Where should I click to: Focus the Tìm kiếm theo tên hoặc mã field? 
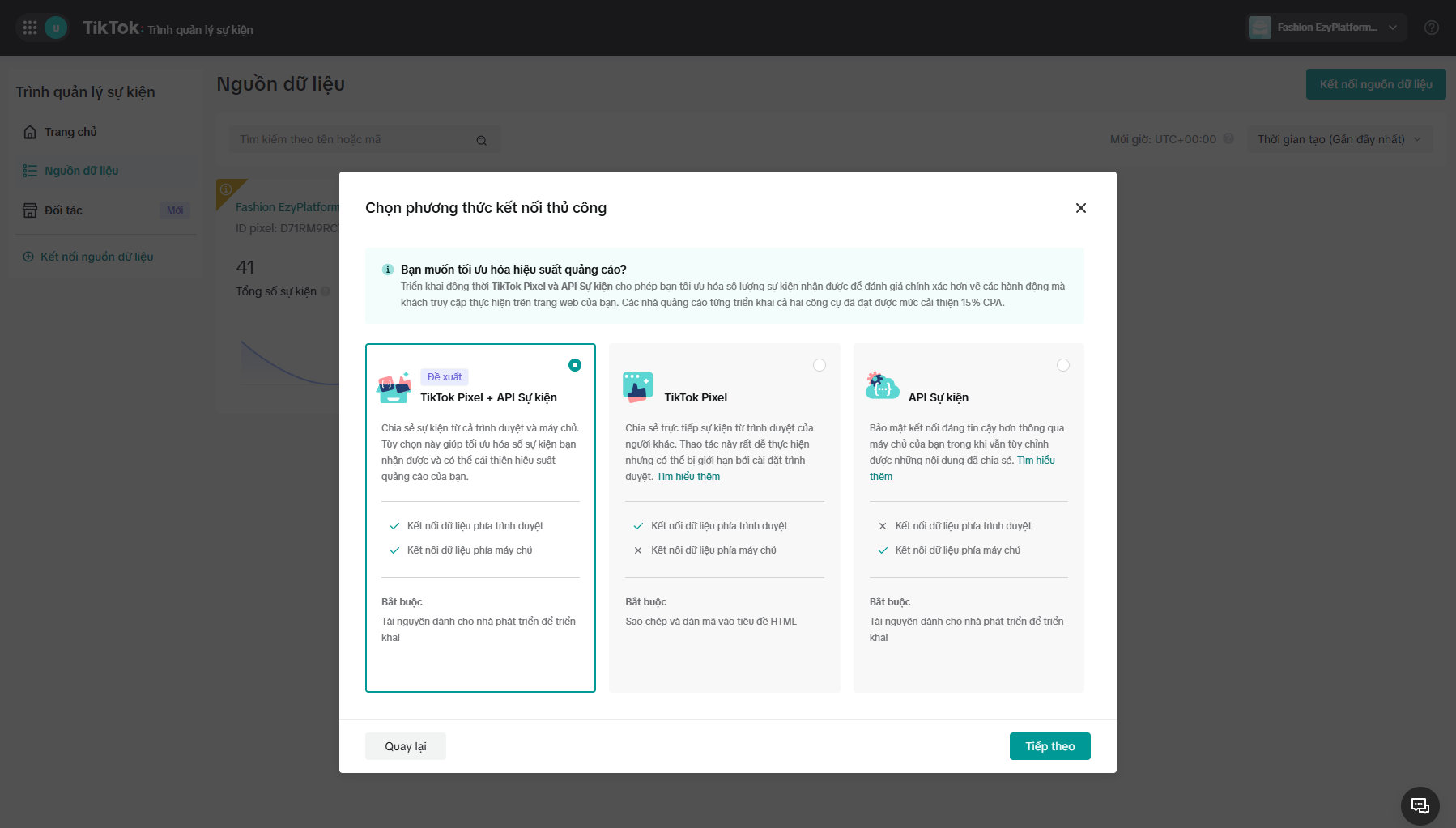coord(364,139)
